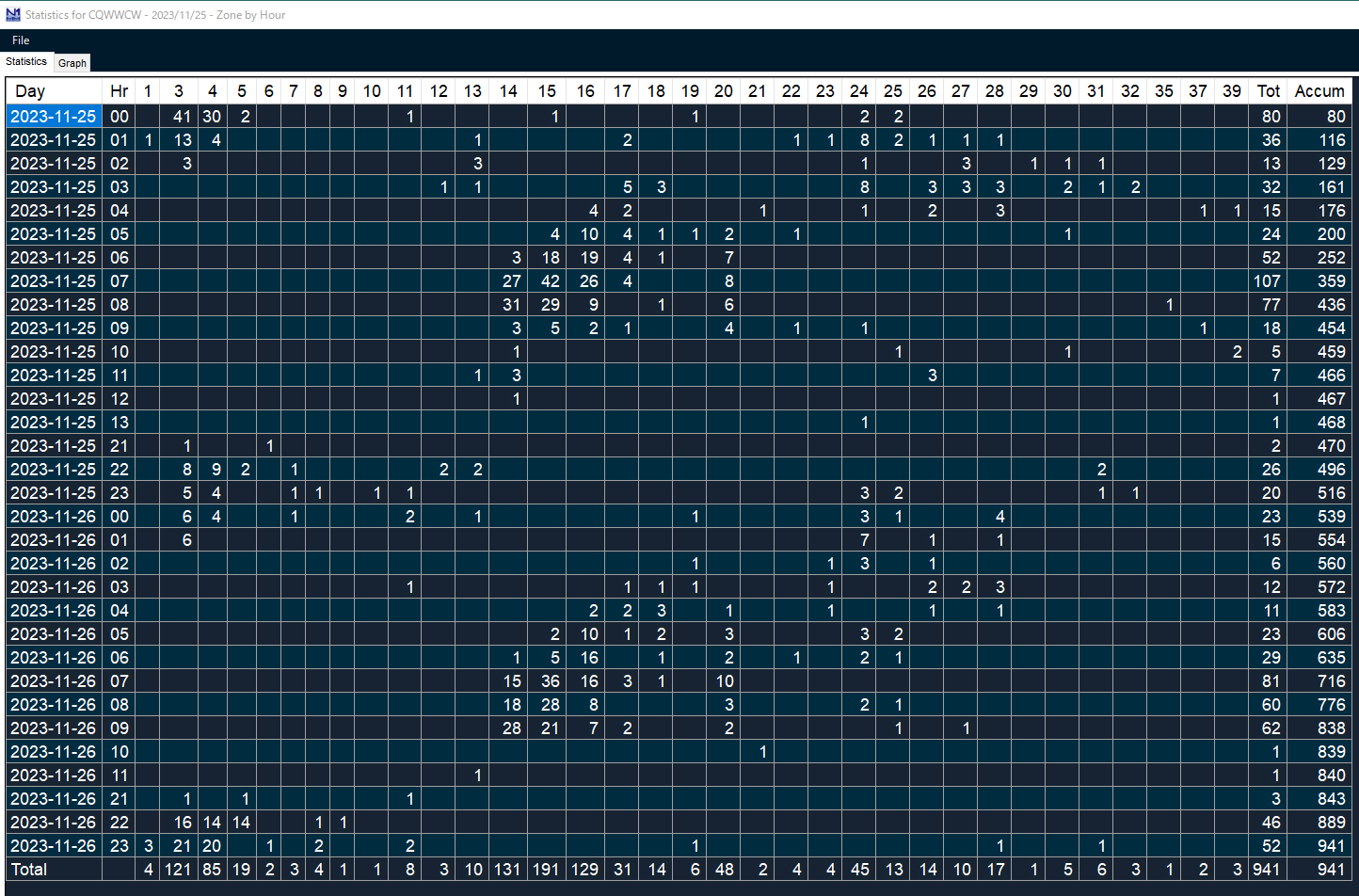
Task: Click value 36 in 2023-11-26 hour 07 row
Action: tap(547, 681)
